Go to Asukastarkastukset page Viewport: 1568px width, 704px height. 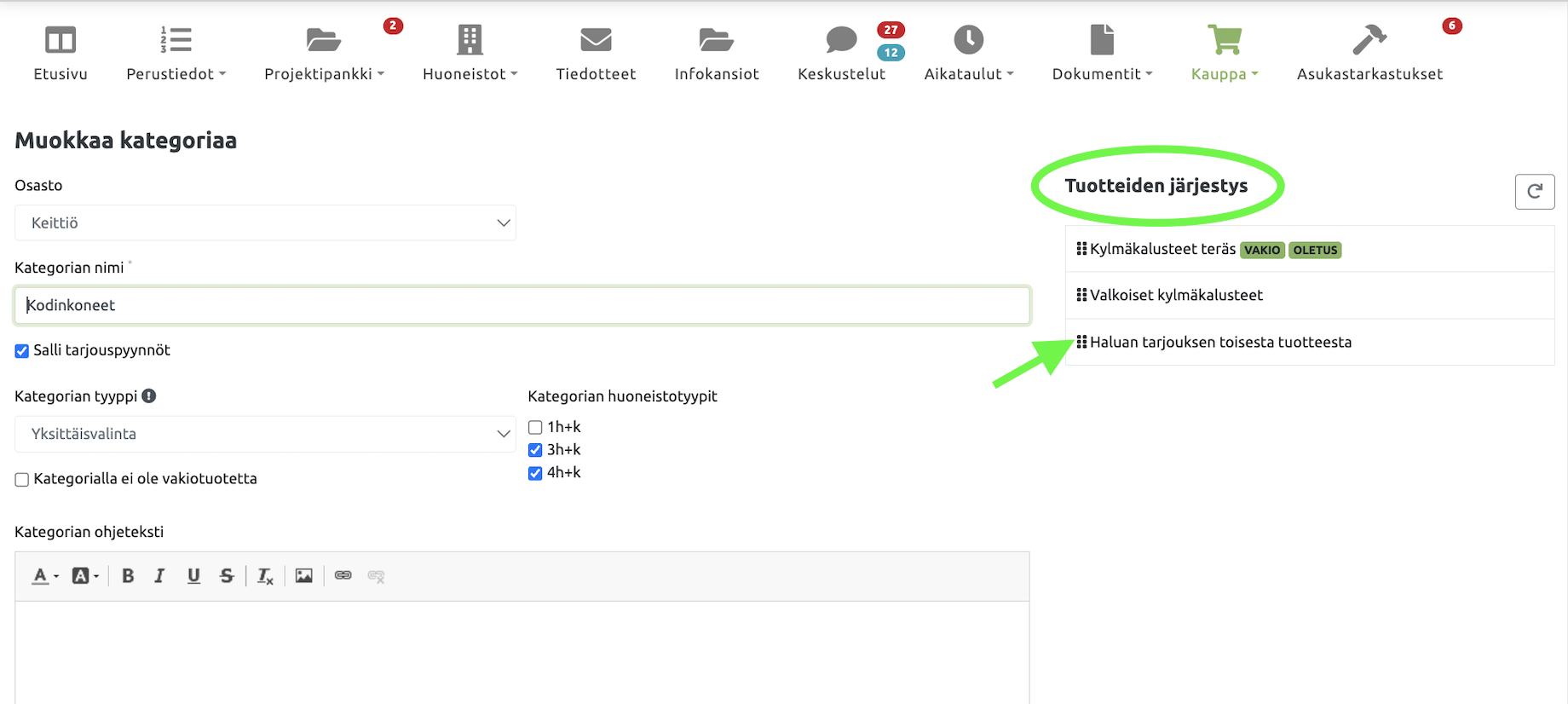tap(1369, 53)
